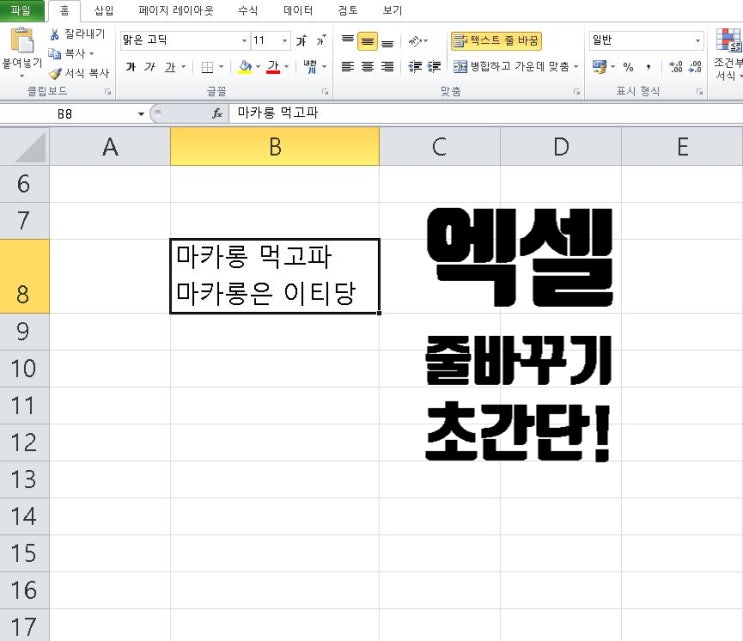The image size is (743, 641).
Task: Click the Copy (복사) icon
Action: [x=54, y=54]
